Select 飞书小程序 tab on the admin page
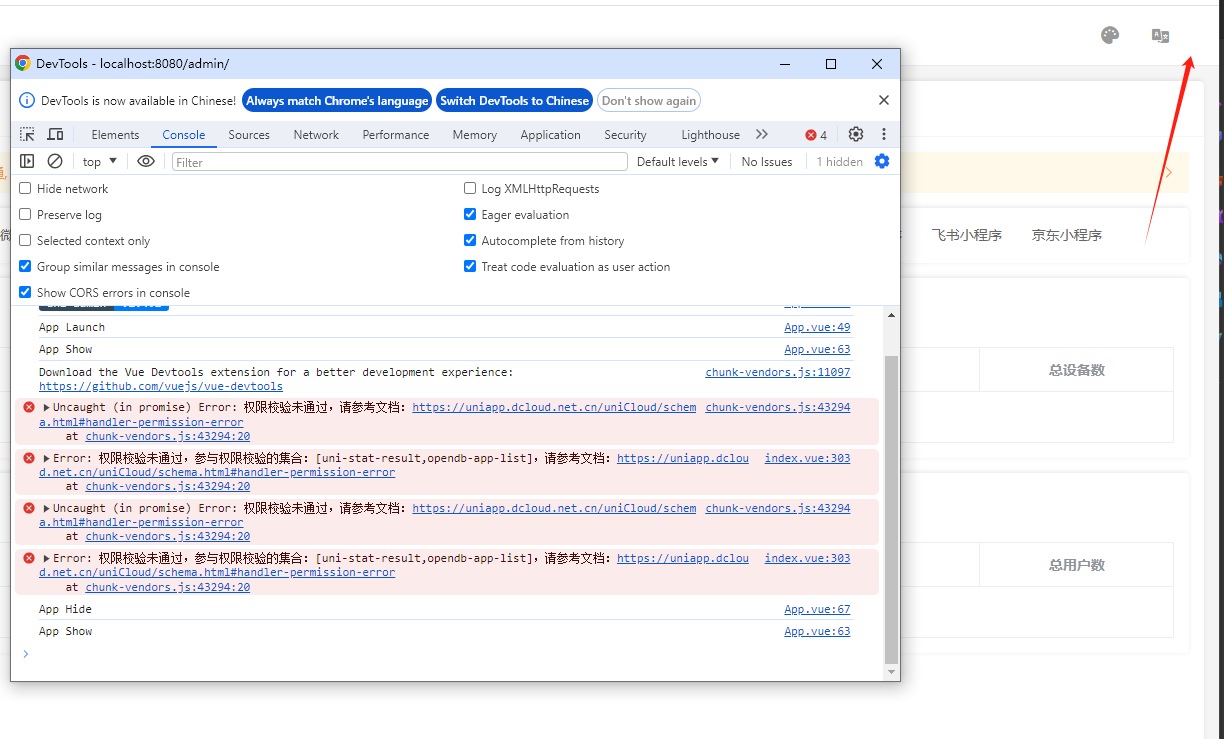Viewport: 1224px width, 739px height. [967, 236]
